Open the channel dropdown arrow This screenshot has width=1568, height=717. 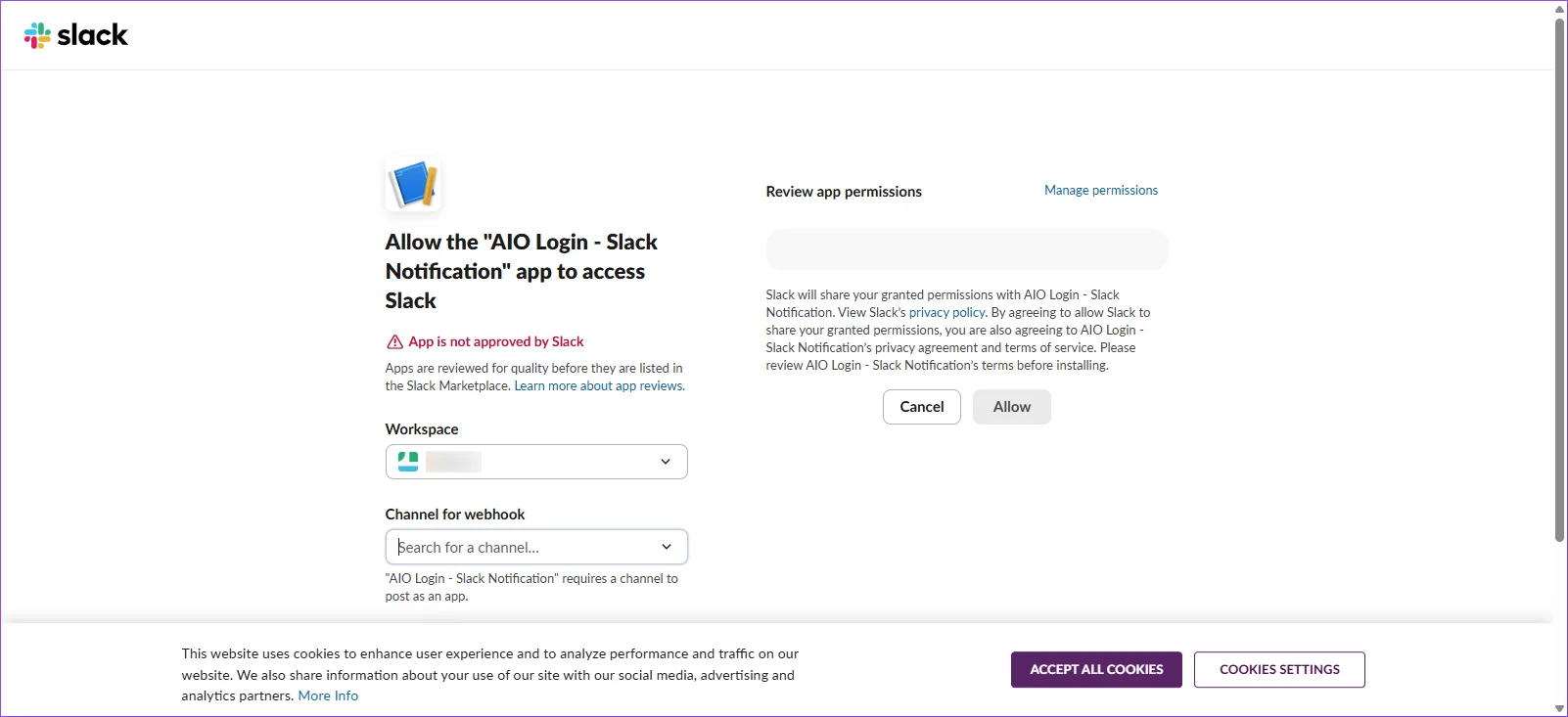tap(667, 547)
